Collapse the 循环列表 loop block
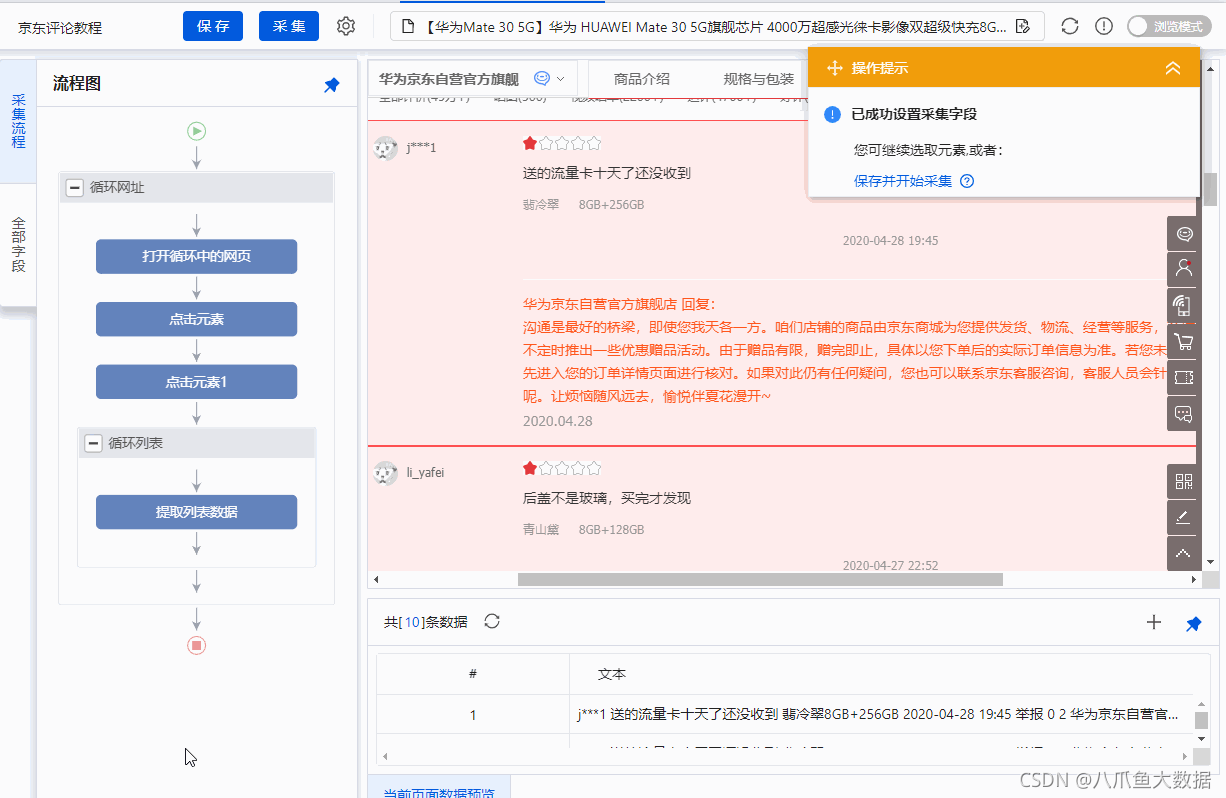 93,443
